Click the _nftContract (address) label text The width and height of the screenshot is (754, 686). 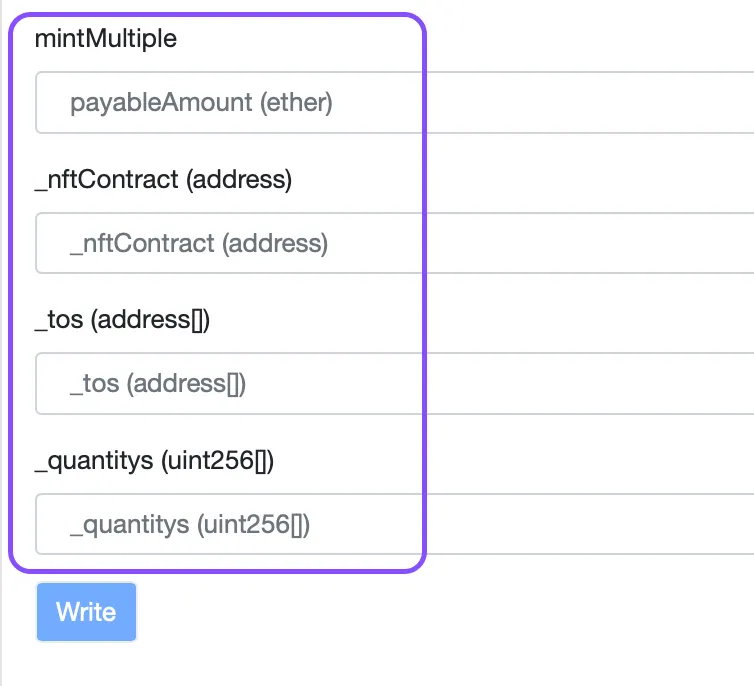(163, 180)
